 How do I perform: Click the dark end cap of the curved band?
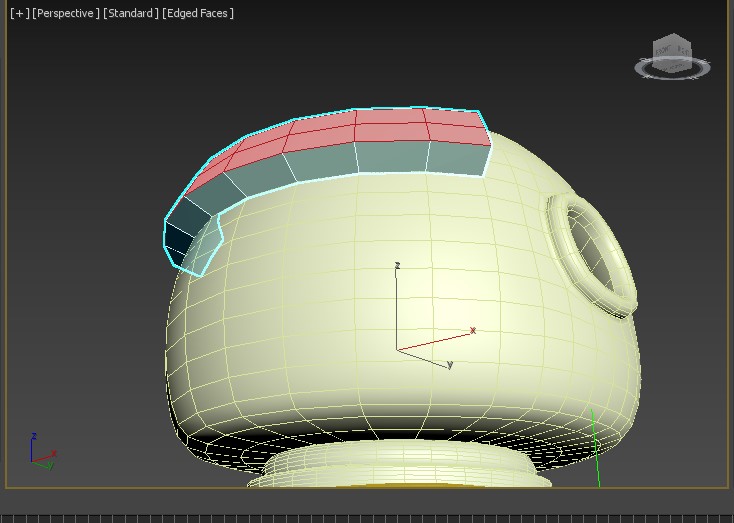tap(181, 238)
